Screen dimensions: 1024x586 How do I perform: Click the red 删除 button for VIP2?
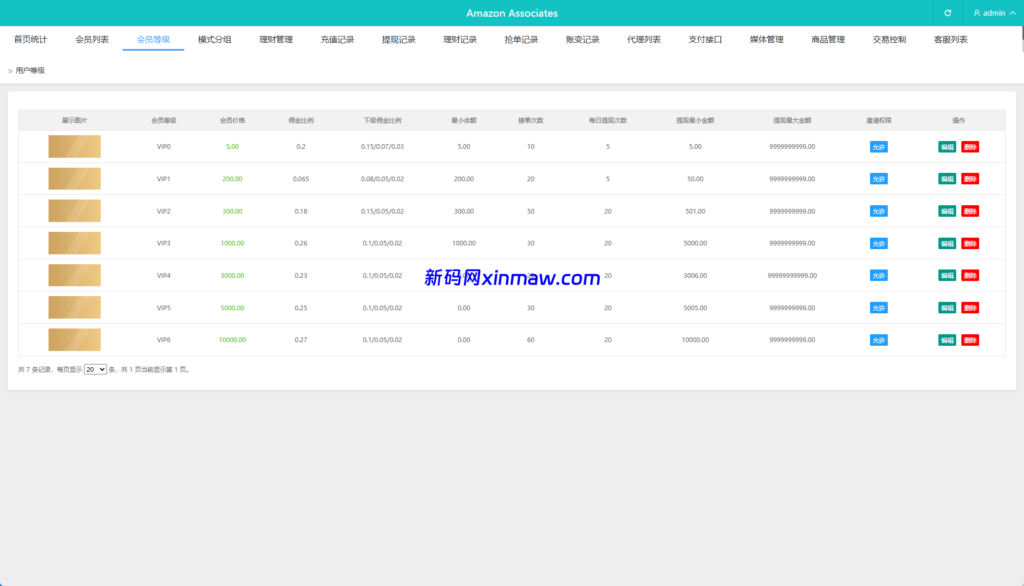970,210
